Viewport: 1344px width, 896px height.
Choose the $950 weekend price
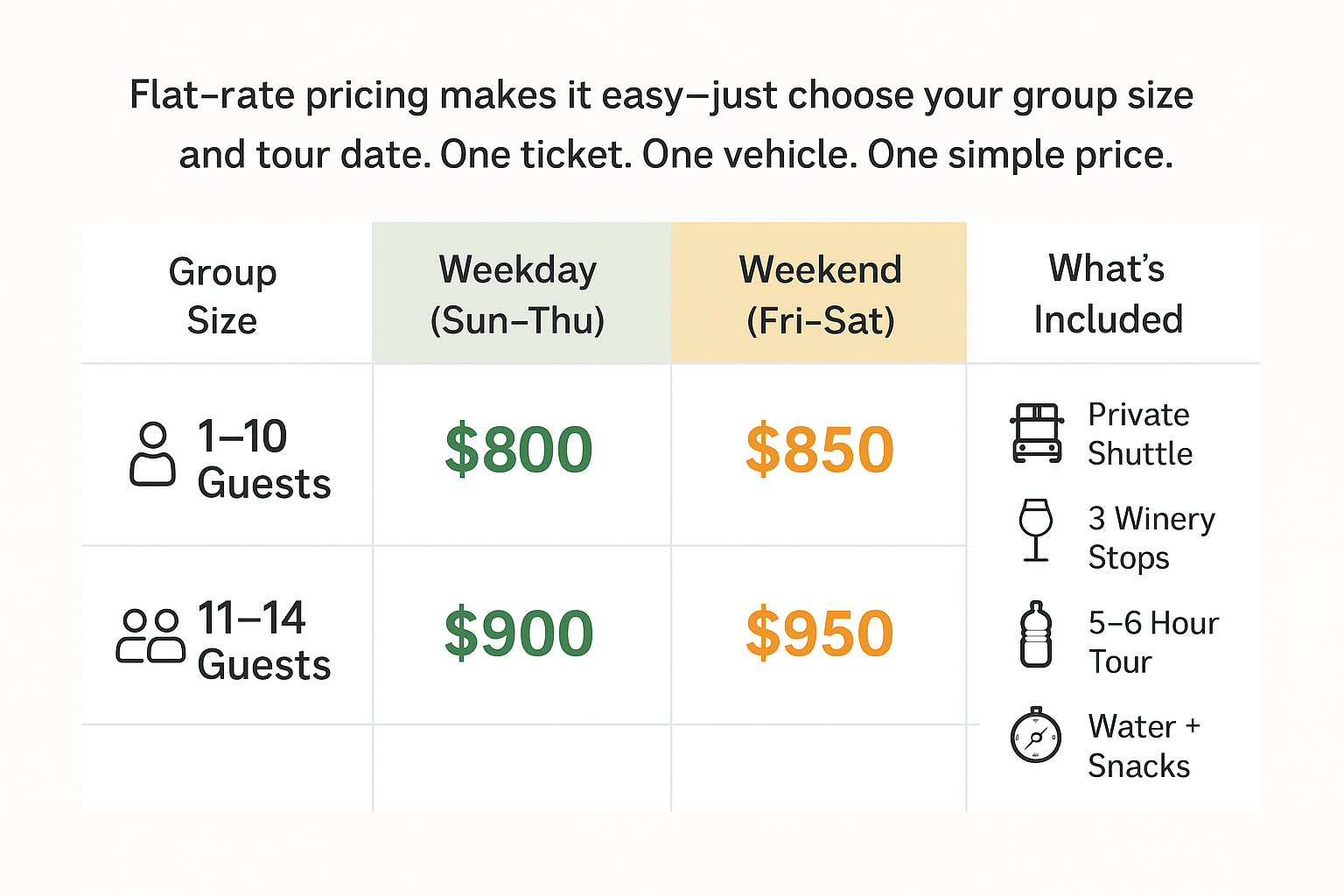pyautogui.click(x=820, y=633)
